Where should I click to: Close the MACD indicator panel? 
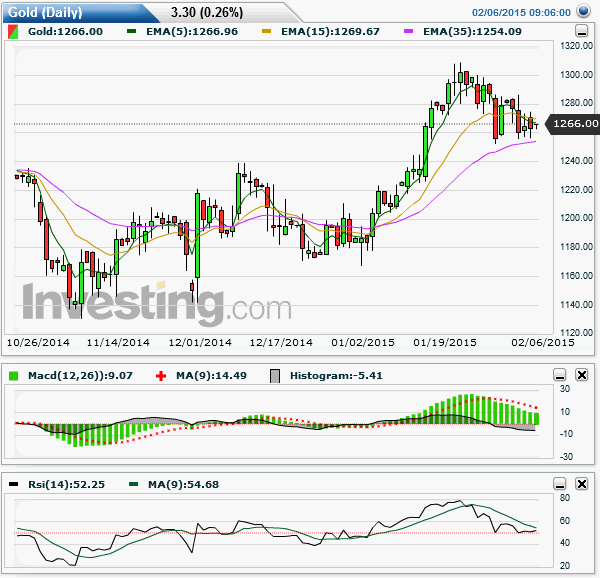click(582, 375)
